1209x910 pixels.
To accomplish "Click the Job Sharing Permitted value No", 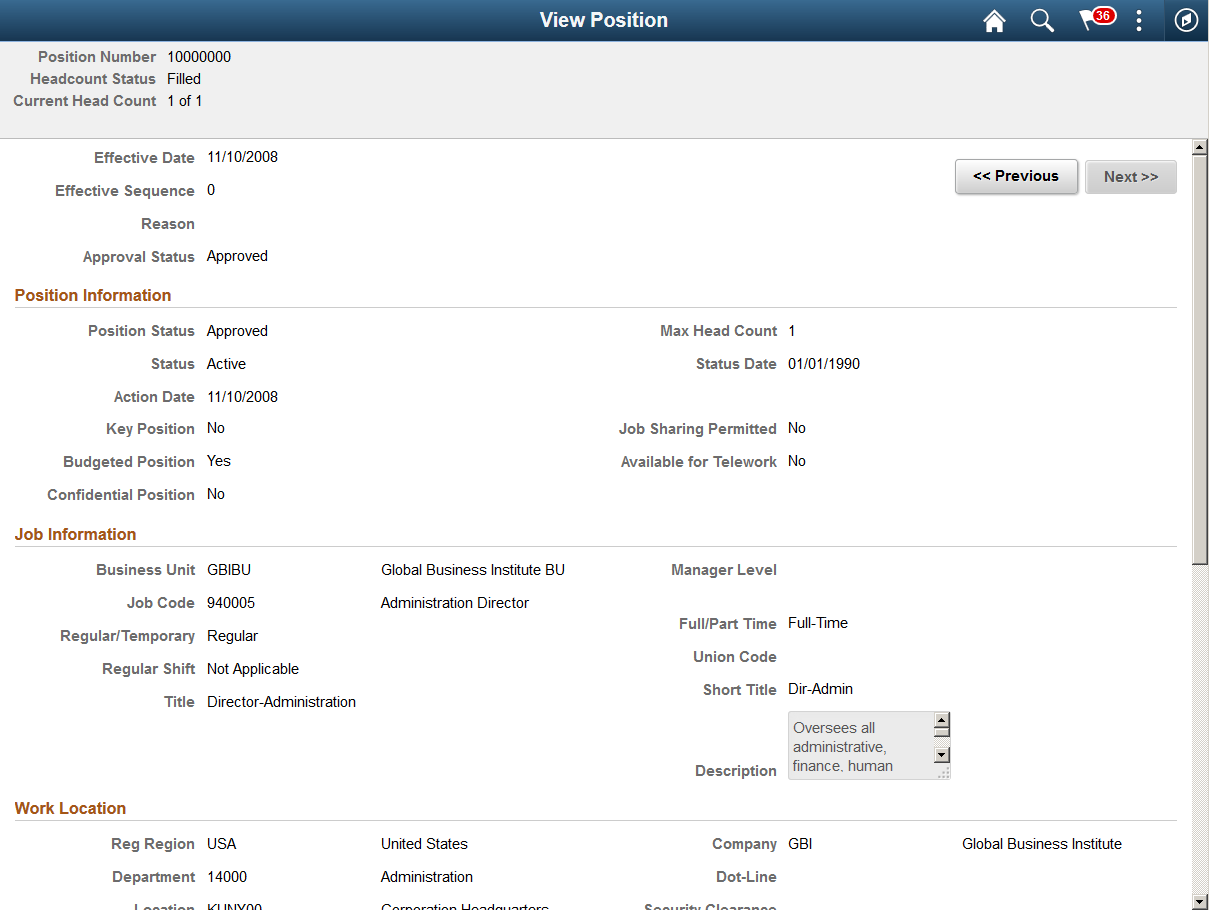I will (x=797, y=428).
